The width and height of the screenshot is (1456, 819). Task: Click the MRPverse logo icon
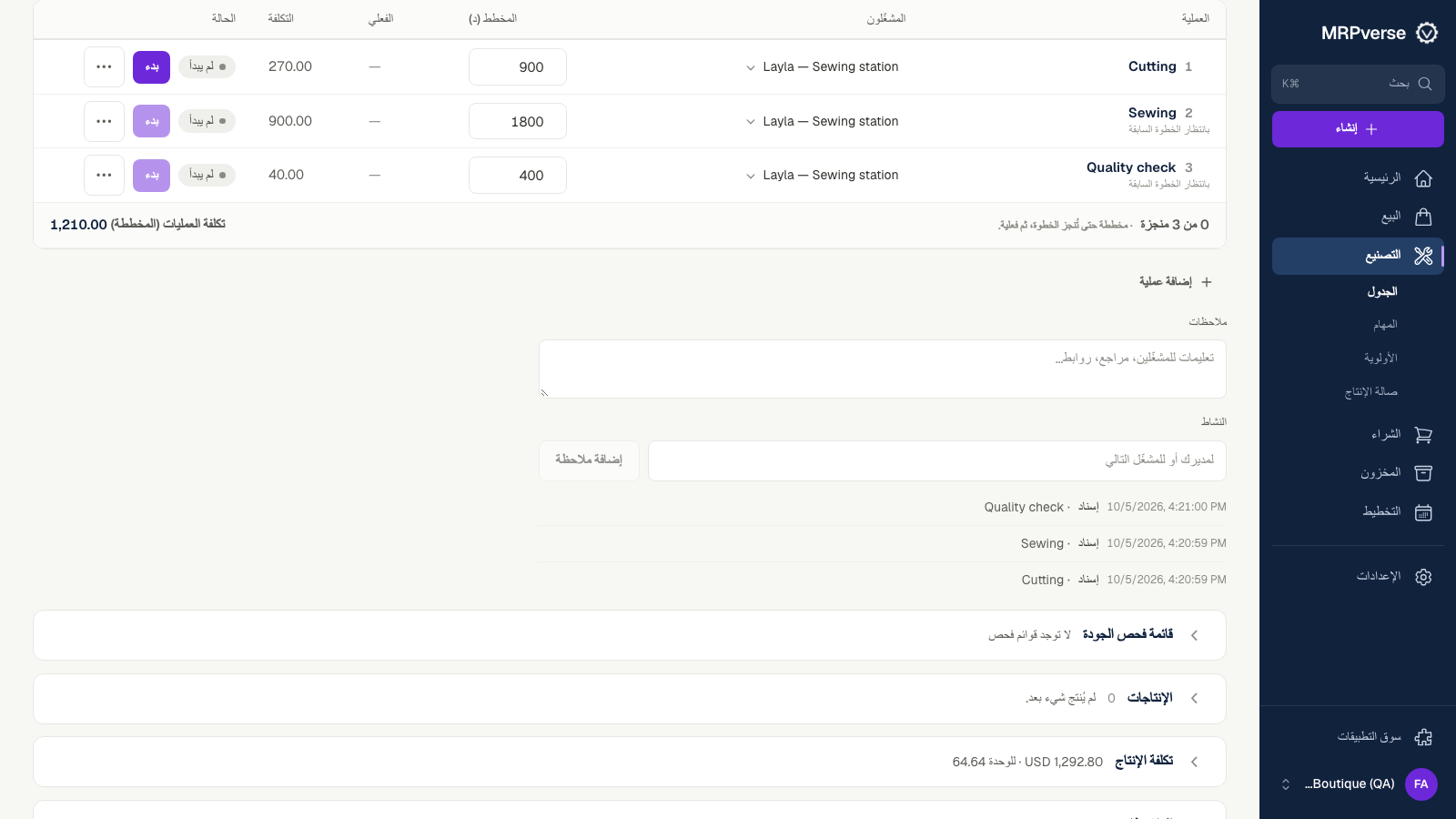(x=1427, y=34)
